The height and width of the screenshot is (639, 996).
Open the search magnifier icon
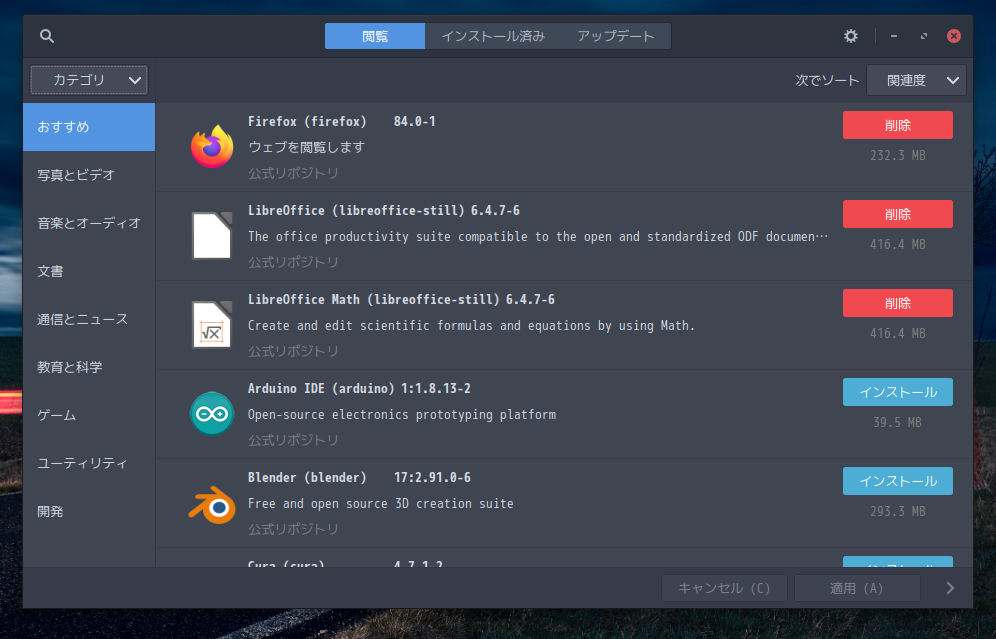[46, 36]
